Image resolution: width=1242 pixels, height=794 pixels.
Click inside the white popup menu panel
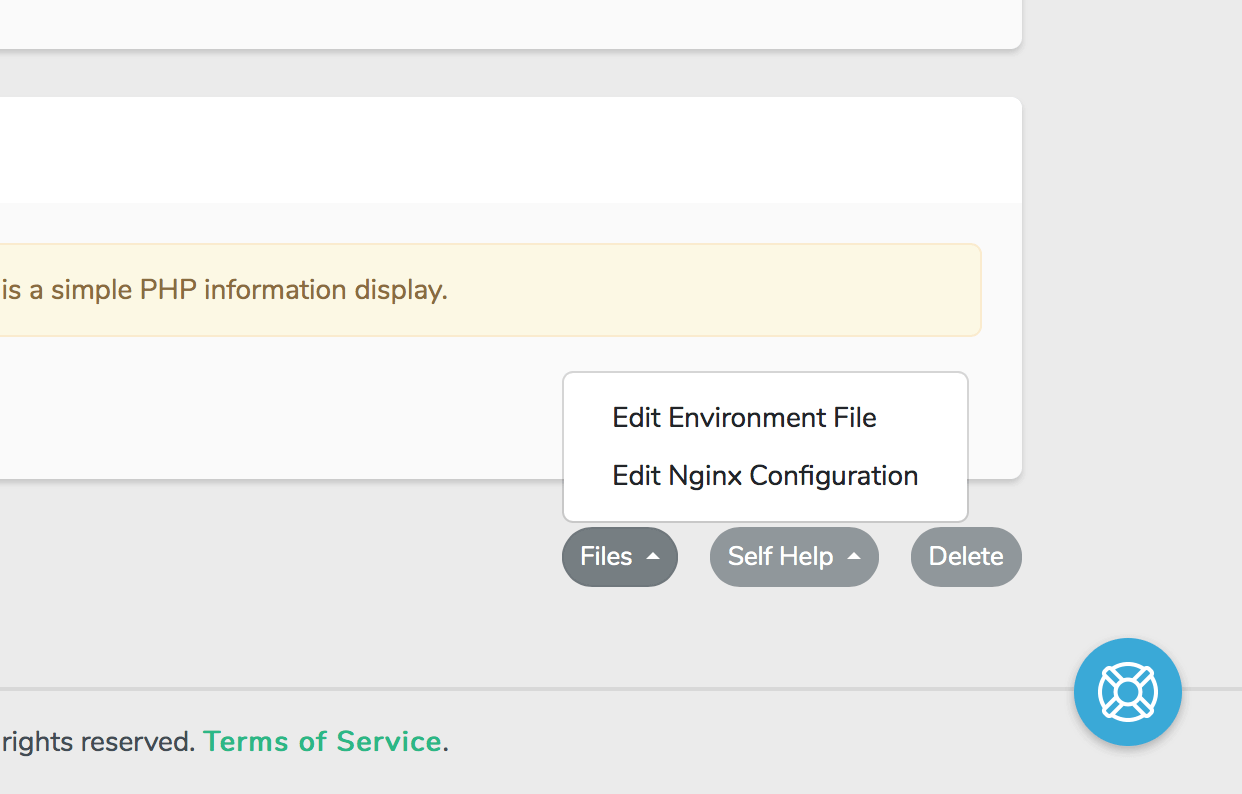pos(765,446)
